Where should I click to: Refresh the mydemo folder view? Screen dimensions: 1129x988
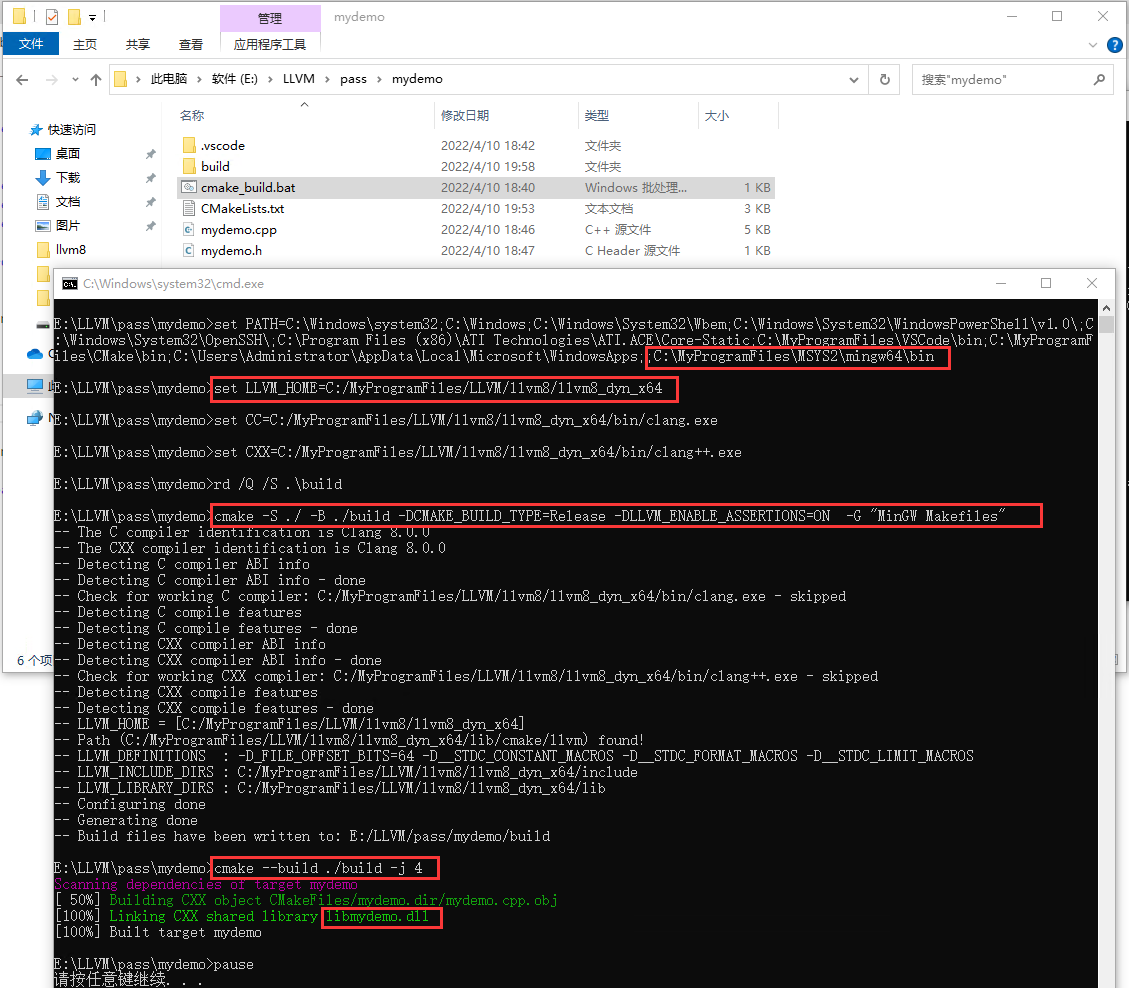coord(885,79)
